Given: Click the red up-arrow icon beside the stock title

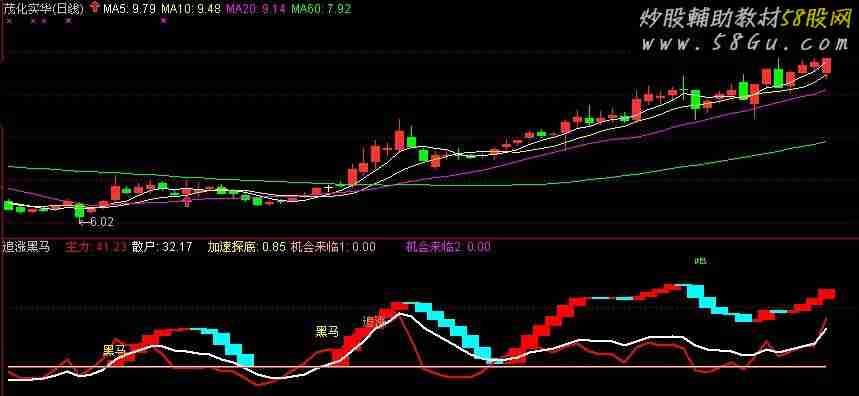Looking at the screenshot, I should click(95, 8).
